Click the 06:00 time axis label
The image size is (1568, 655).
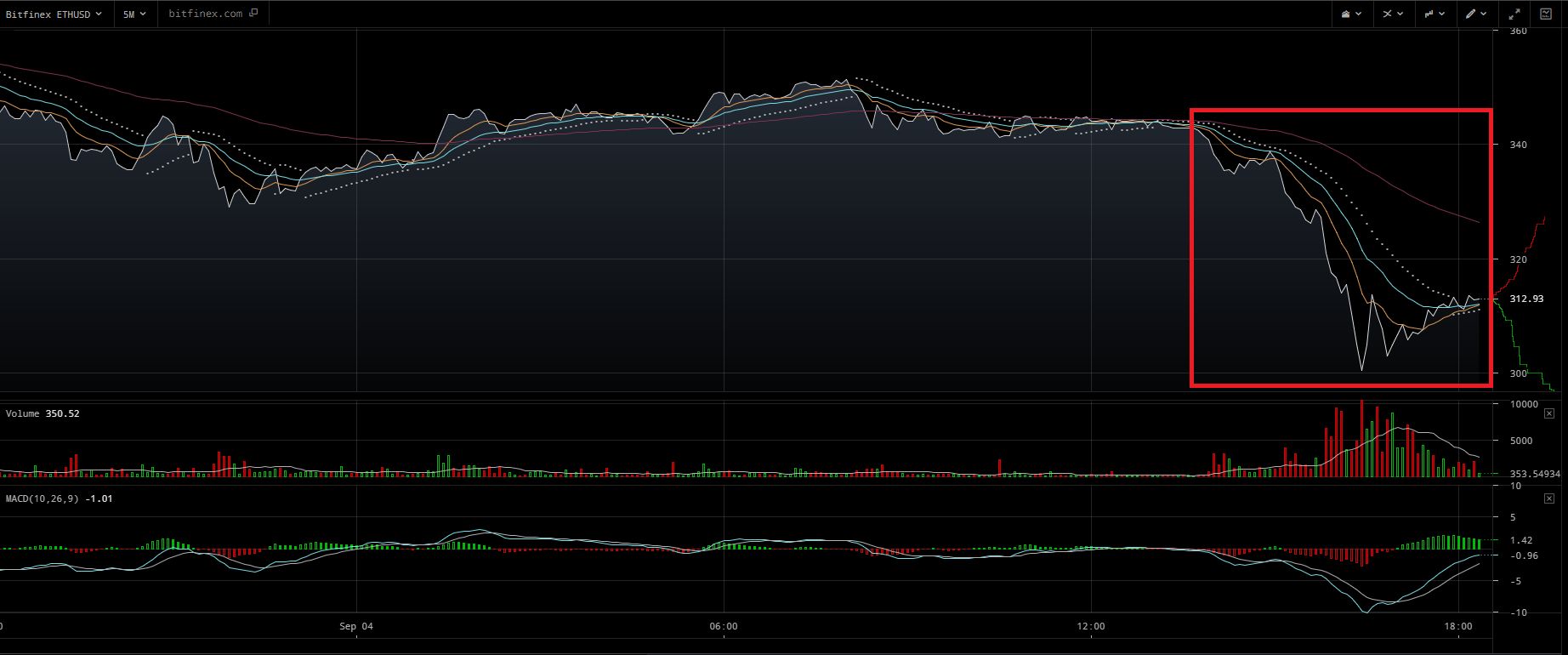[724, 626]
